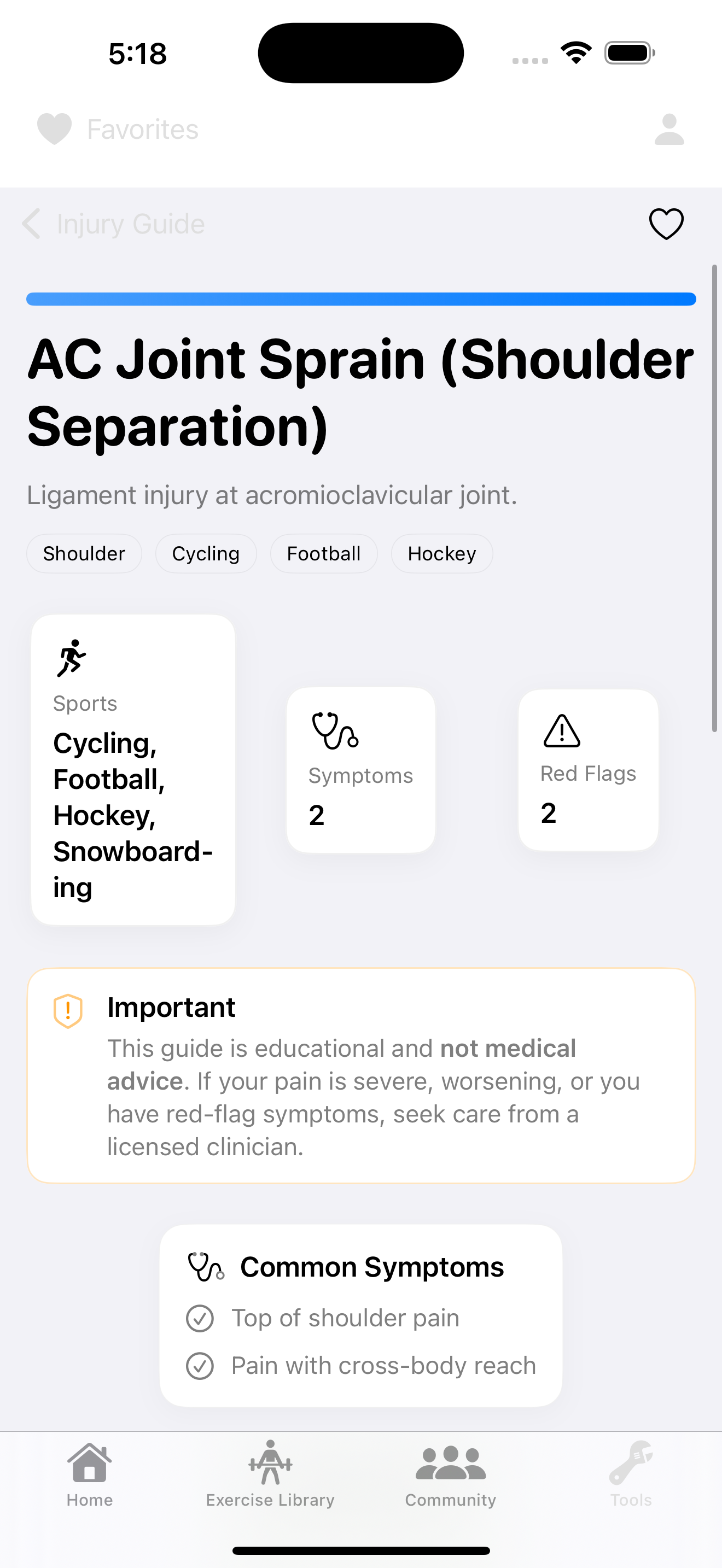Click the vertical scrollbar on right edge

(715, 498)
